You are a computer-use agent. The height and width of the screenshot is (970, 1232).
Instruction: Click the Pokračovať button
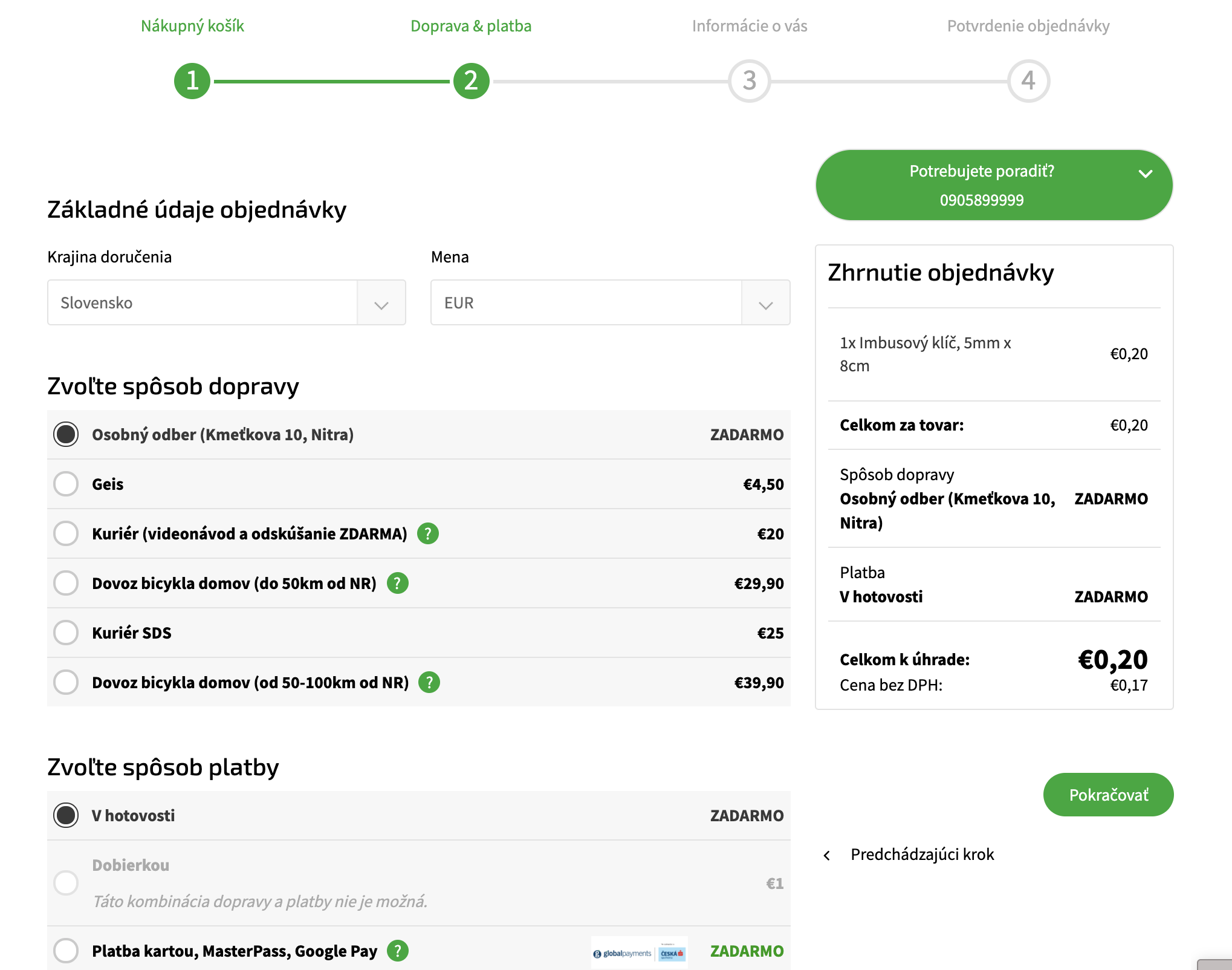[x=1108, y=795]
